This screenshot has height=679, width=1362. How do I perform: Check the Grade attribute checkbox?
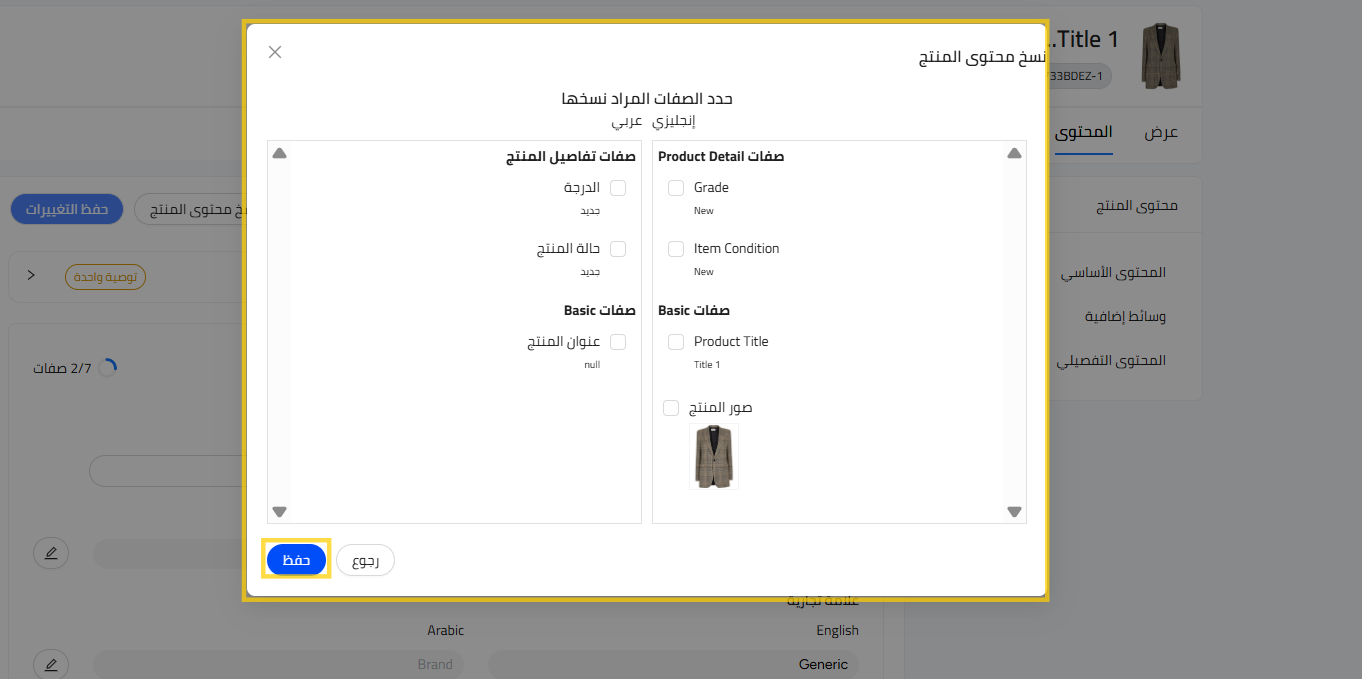(676, 188)
